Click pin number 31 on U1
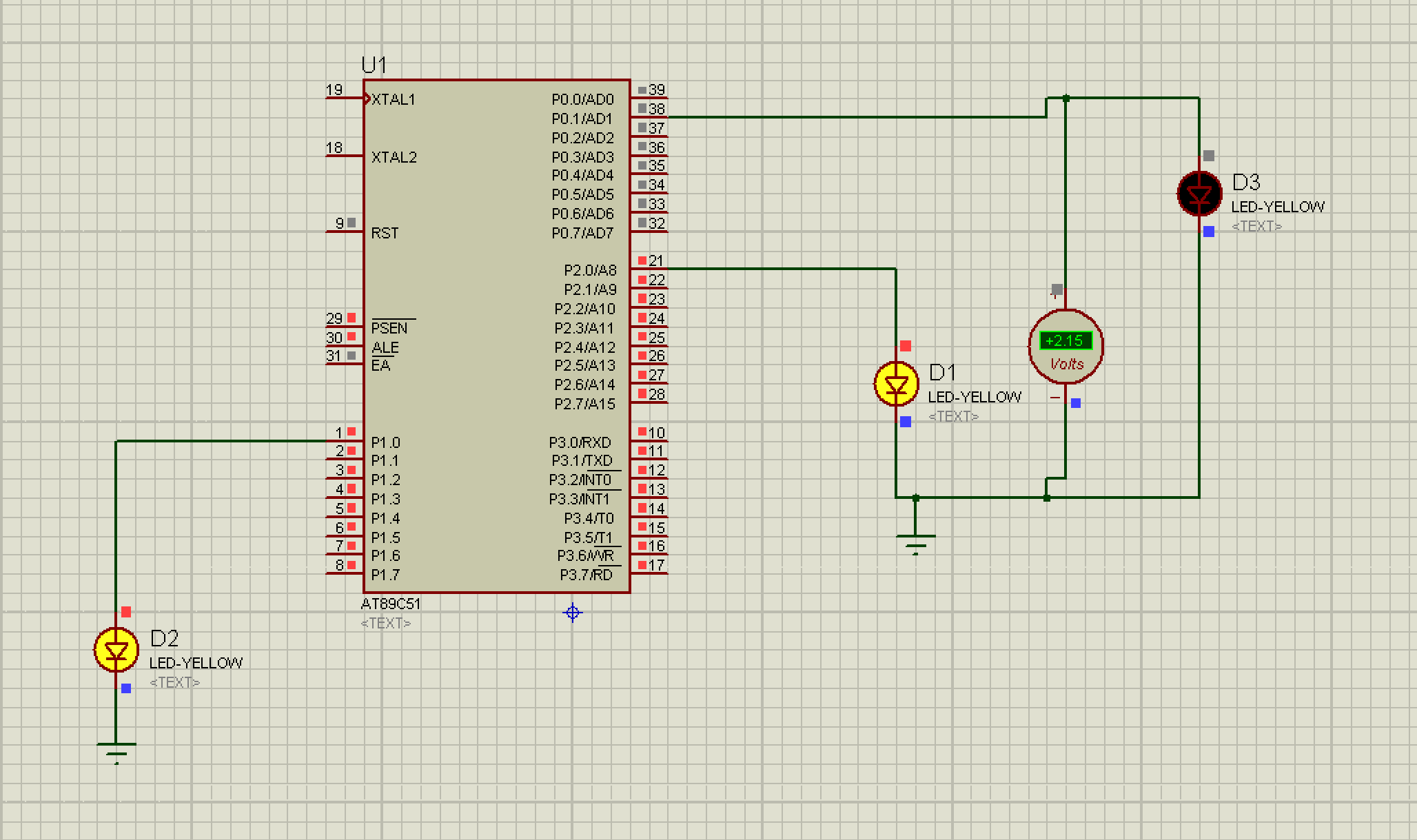The image size is (1417, 840). pyautogui.click(x=334, y=356)
